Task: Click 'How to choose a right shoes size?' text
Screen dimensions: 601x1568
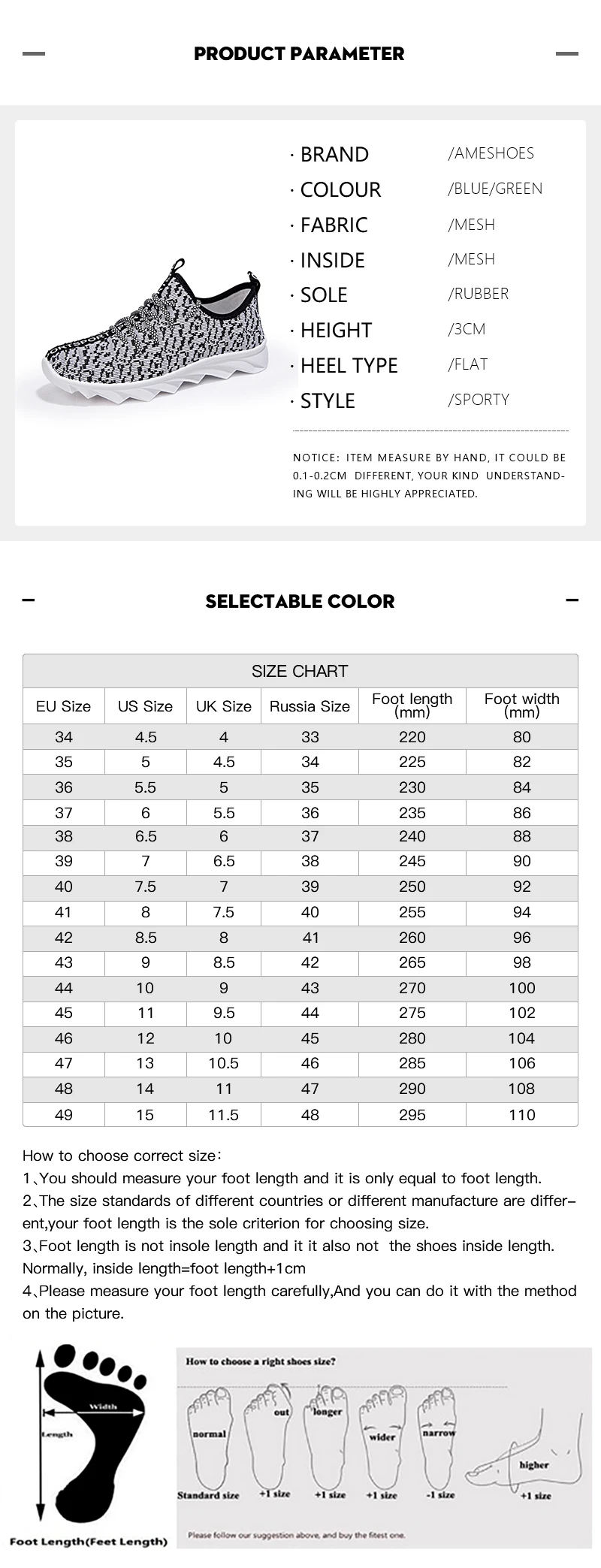Action: coord(261,1361)
